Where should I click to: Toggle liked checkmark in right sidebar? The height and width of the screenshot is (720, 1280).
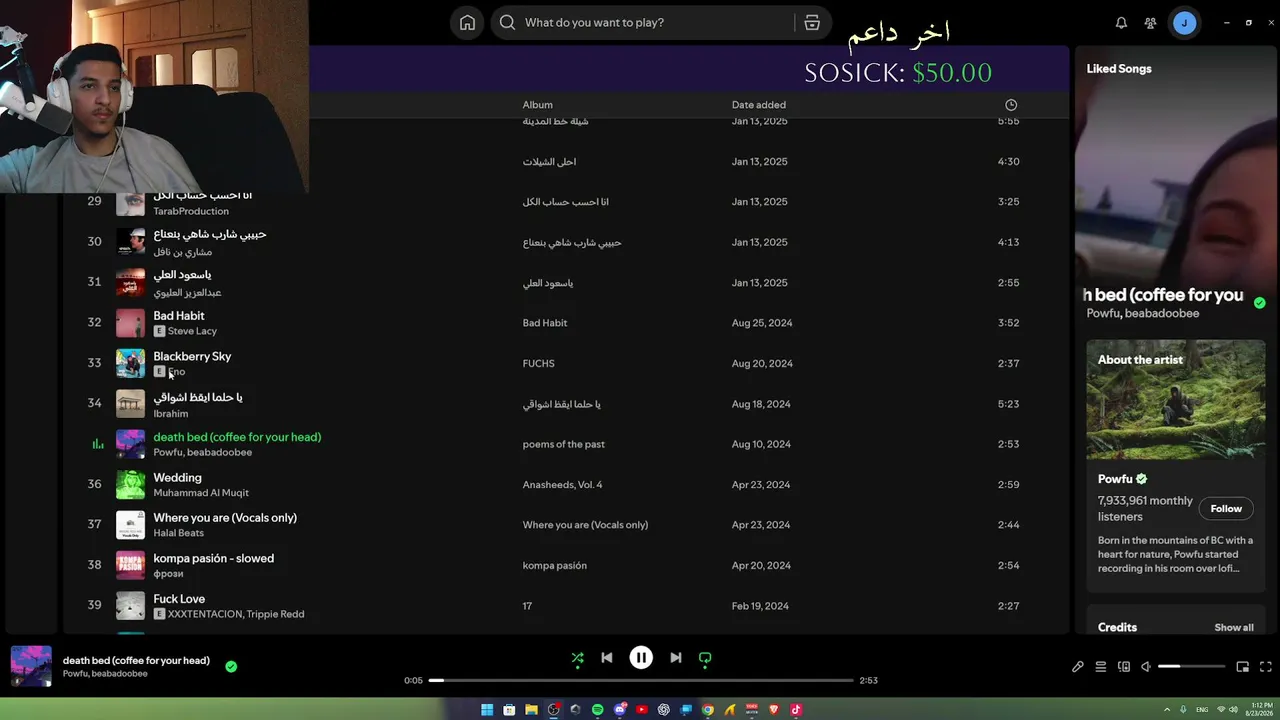point(1259,303)
